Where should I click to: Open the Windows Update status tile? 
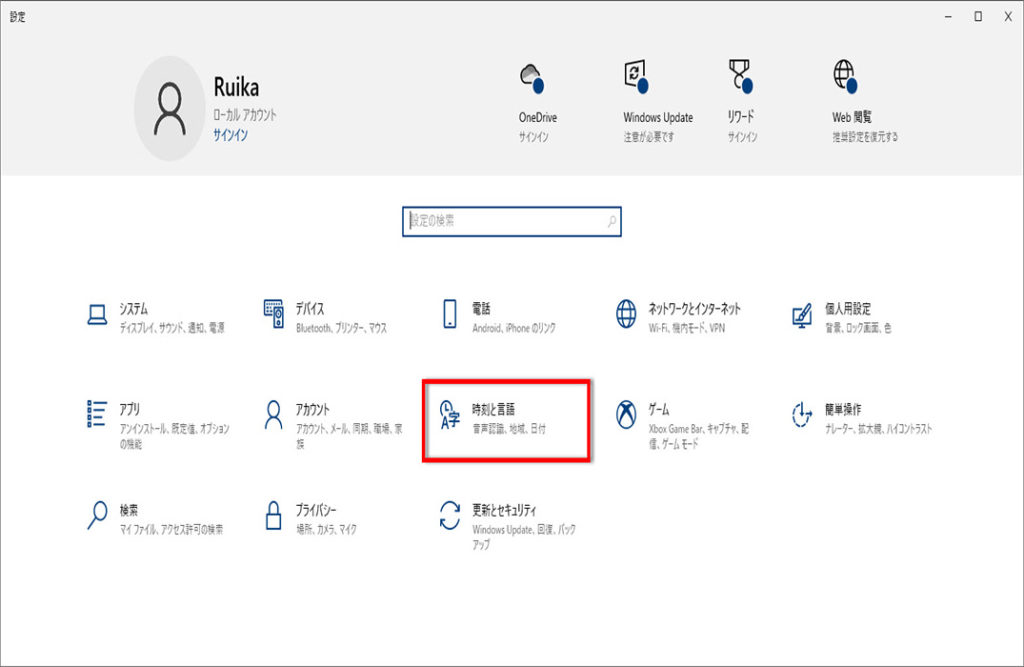pyautogui.click(x=657, y=100)
